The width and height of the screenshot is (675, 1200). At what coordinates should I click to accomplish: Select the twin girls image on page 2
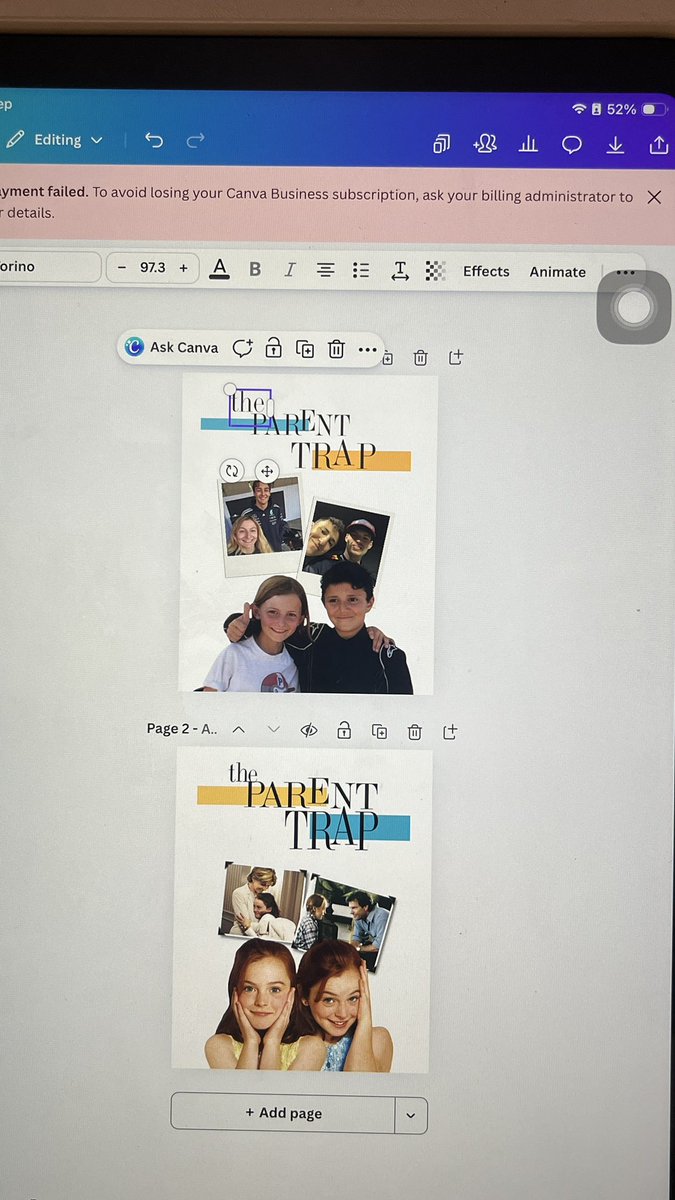point(299,1005)
